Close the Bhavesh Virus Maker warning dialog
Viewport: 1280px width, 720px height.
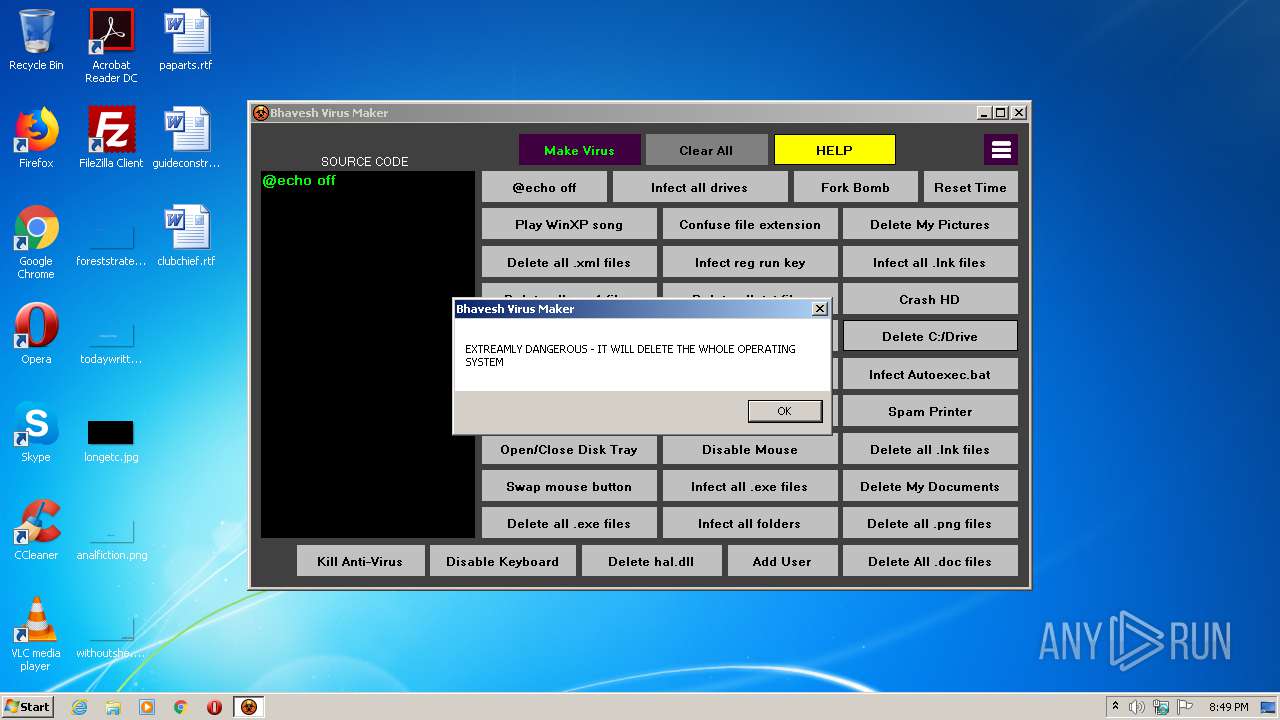(x=820, y=309)
